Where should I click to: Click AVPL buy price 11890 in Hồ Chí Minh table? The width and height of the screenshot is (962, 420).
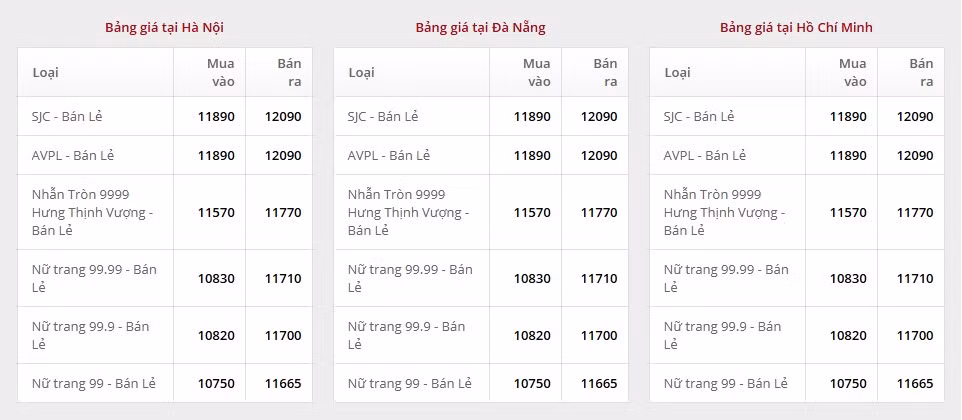tap(848, 156)
